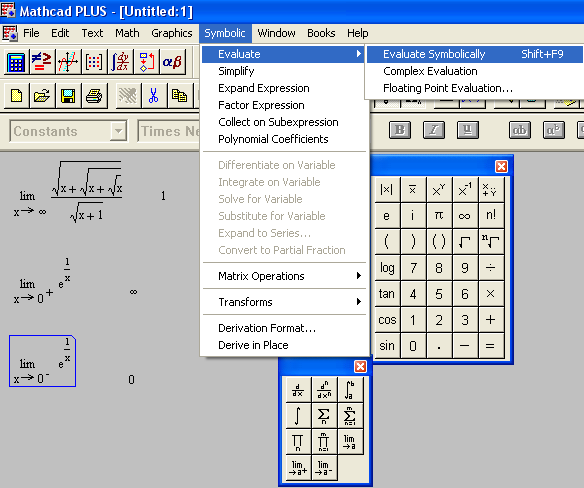Image resolution: width=584 pixels, height=488 pixels.
Task: Click the cos function button
Action: (x=387, y=320)
